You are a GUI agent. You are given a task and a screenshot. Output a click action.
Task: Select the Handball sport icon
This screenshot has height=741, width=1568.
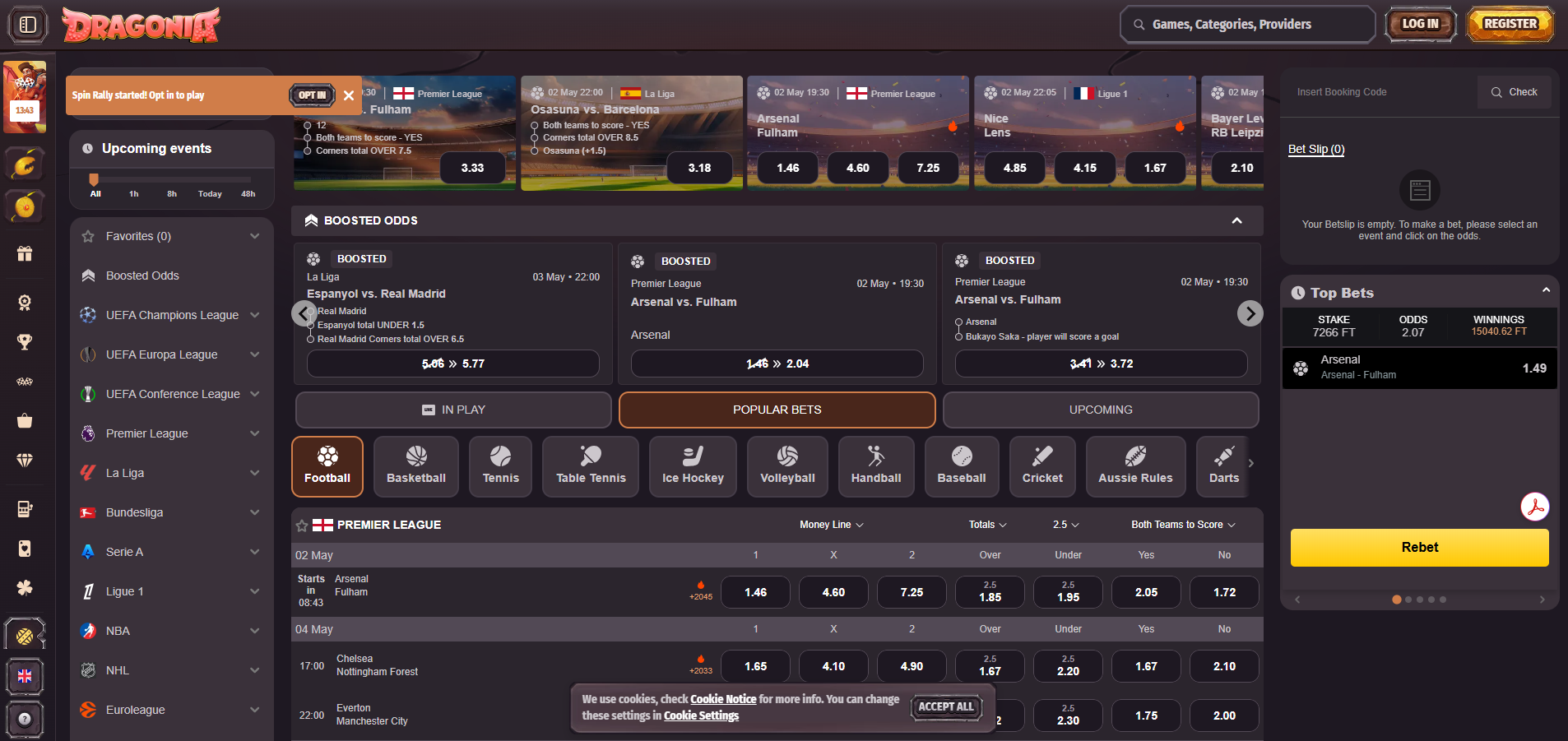876,466
